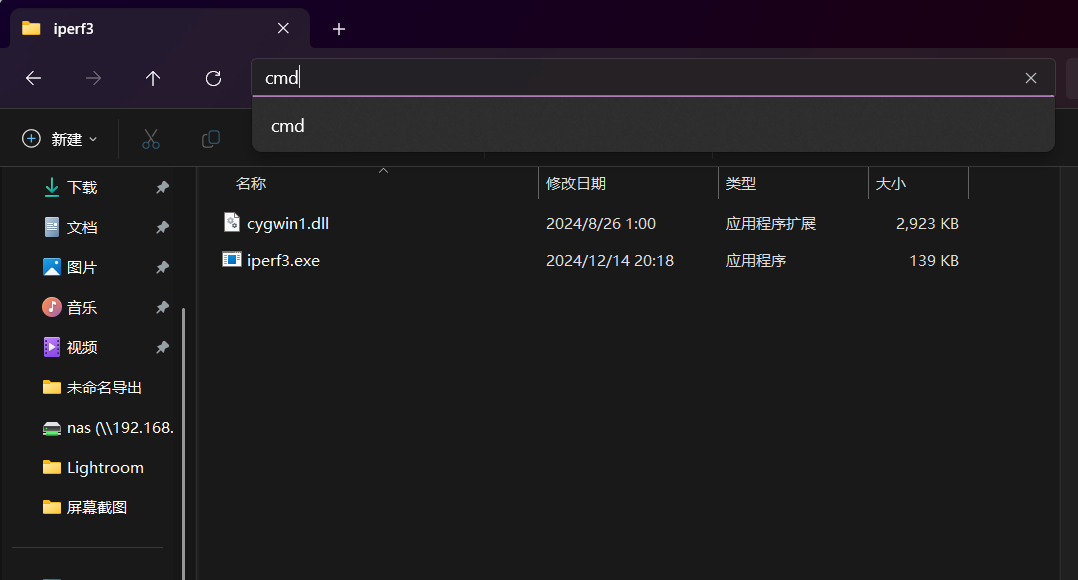The width and height of the screenshot is (1078, 580).
Task: Click the Refresh button
Action: tap(213, 78)
